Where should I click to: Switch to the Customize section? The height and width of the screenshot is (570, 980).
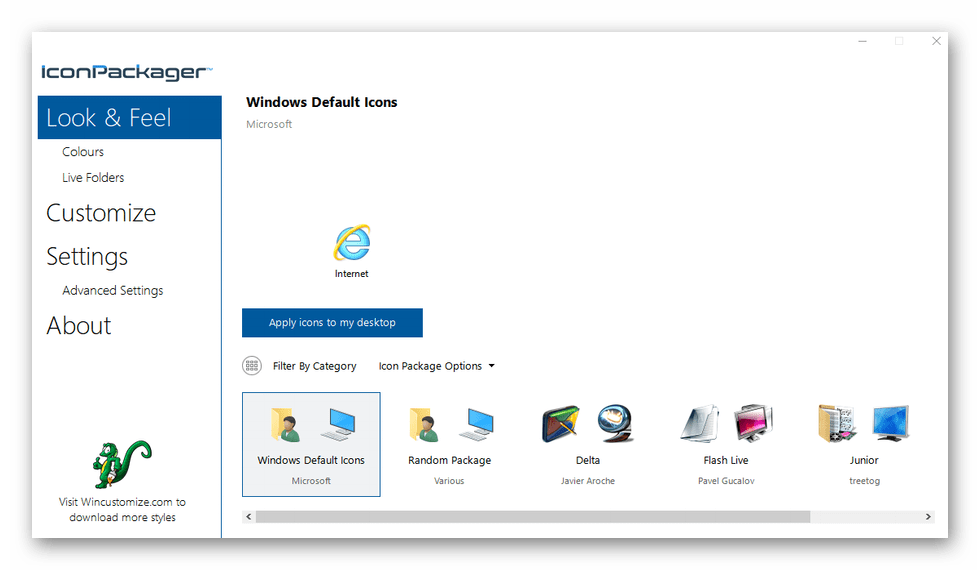101,213
